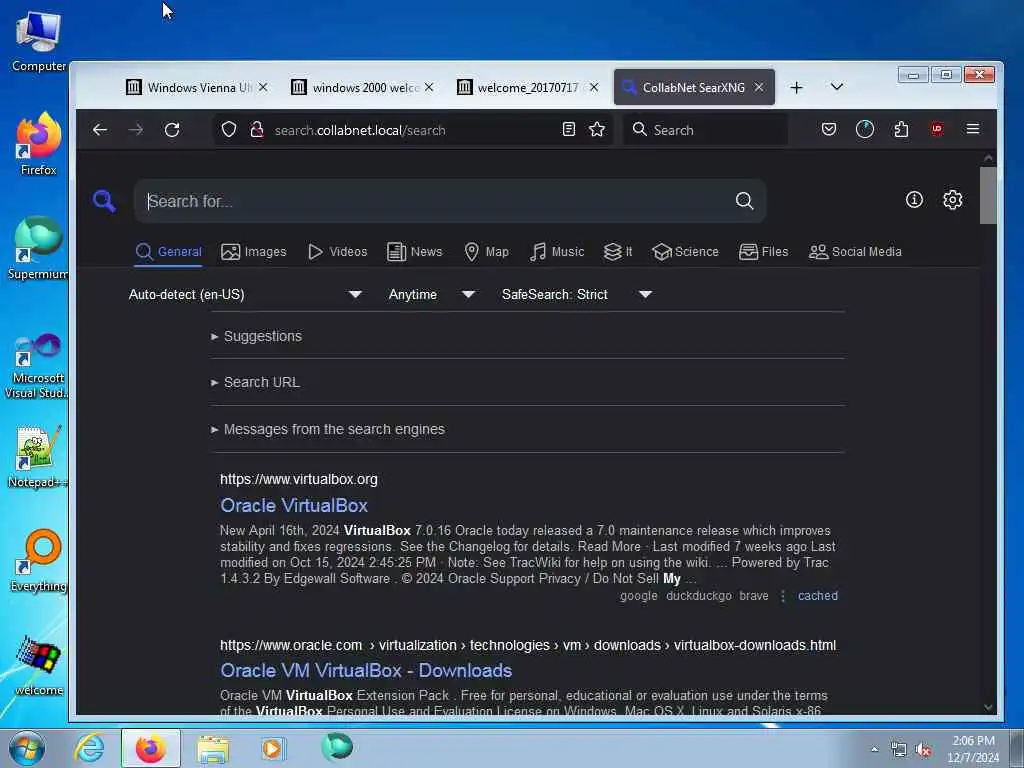Select the Science search category
The height and width of the screenshot is (768, 1024).
coord(686,251)
